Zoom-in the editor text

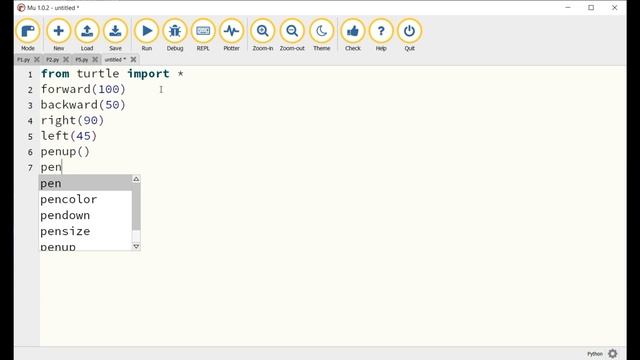coord(262,35)
